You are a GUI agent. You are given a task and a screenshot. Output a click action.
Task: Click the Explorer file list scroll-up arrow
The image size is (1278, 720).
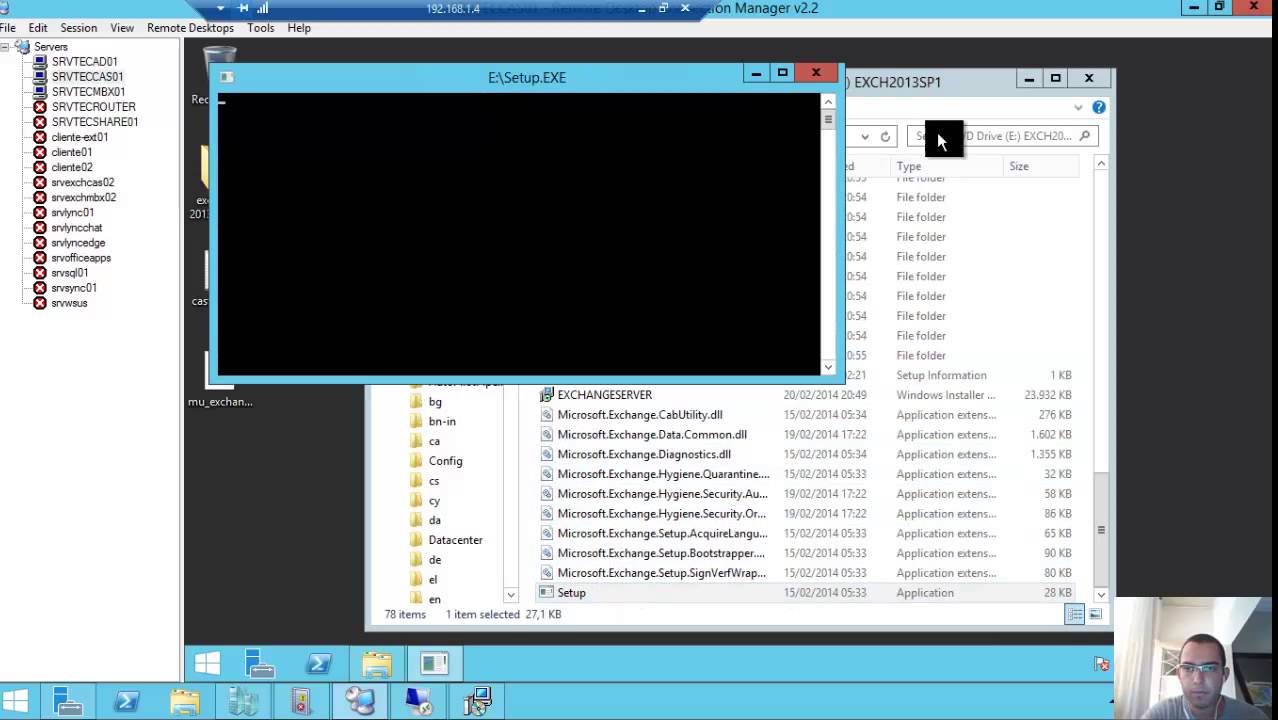pyautogui.click(x=1101, y=163)
